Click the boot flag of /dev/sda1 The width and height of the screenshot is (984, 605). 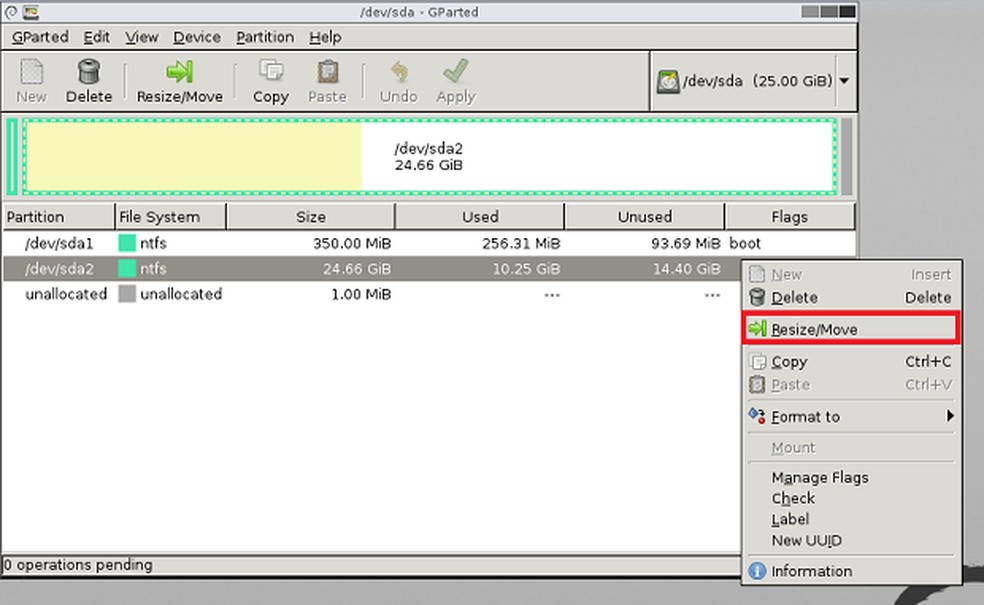pos(745,244)
